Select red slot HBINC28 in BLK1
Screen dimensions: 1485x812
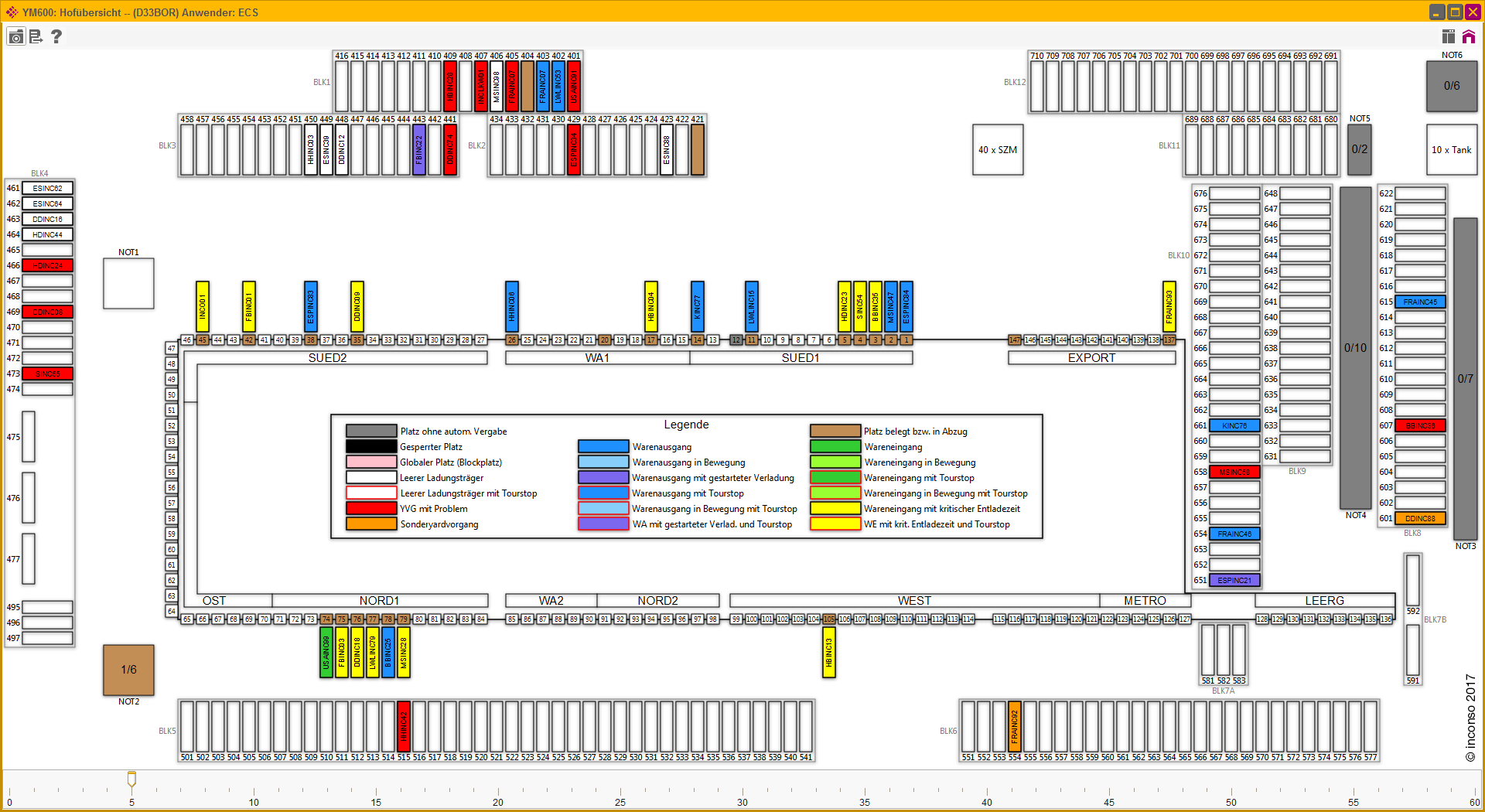(x=450, y=87)
